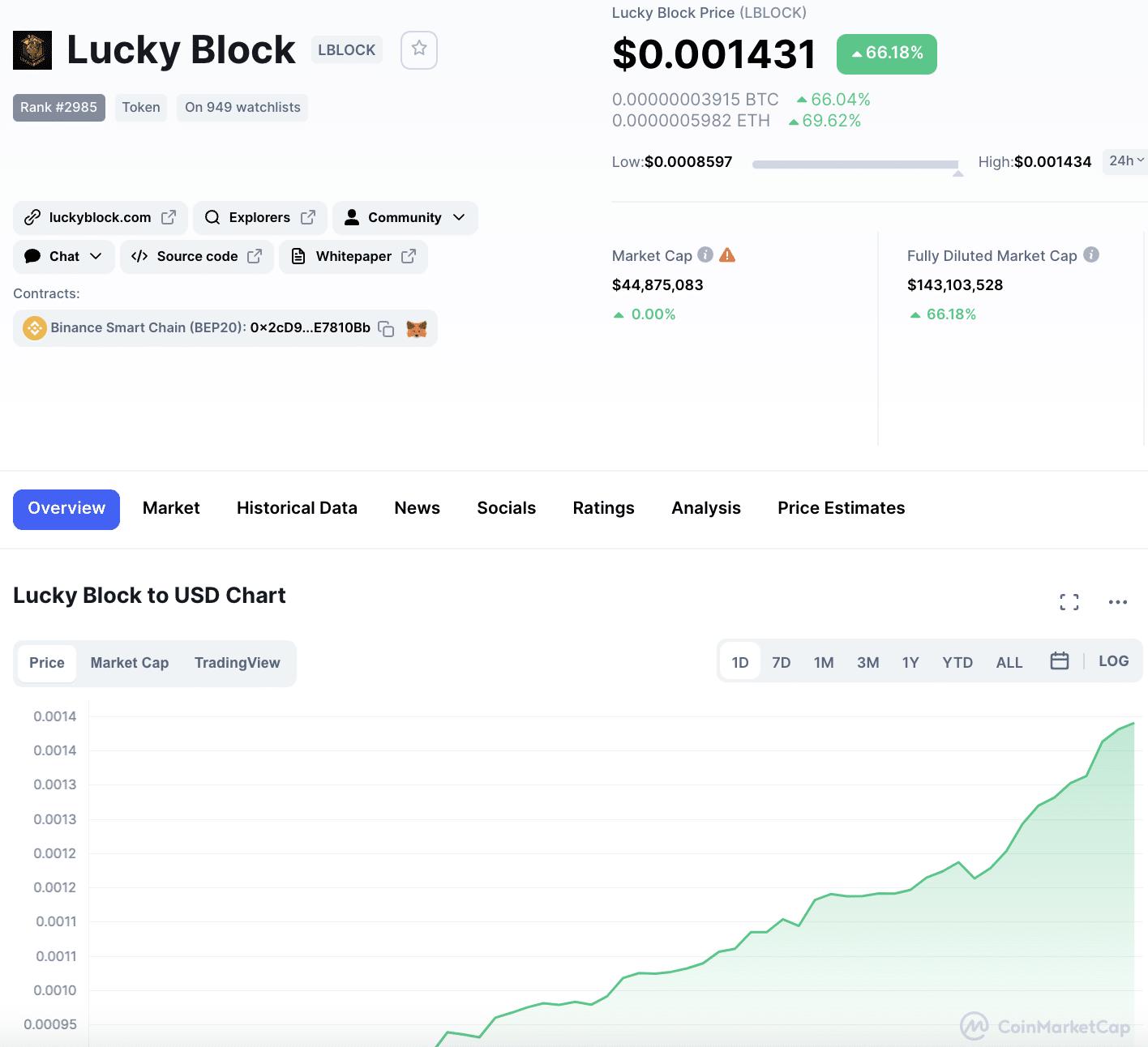The image size is (1148, 1047).
Task: Expand chart to fullscreen
Action: 1069,602
